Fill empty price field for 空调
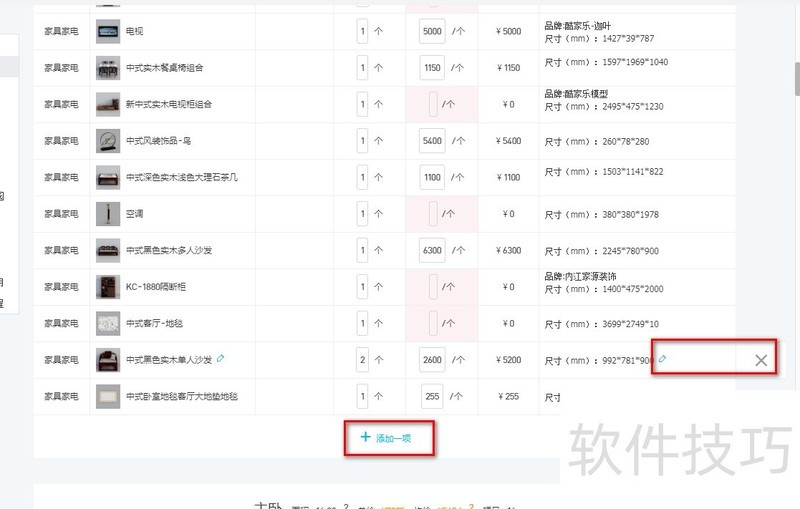 coord(433,214)
